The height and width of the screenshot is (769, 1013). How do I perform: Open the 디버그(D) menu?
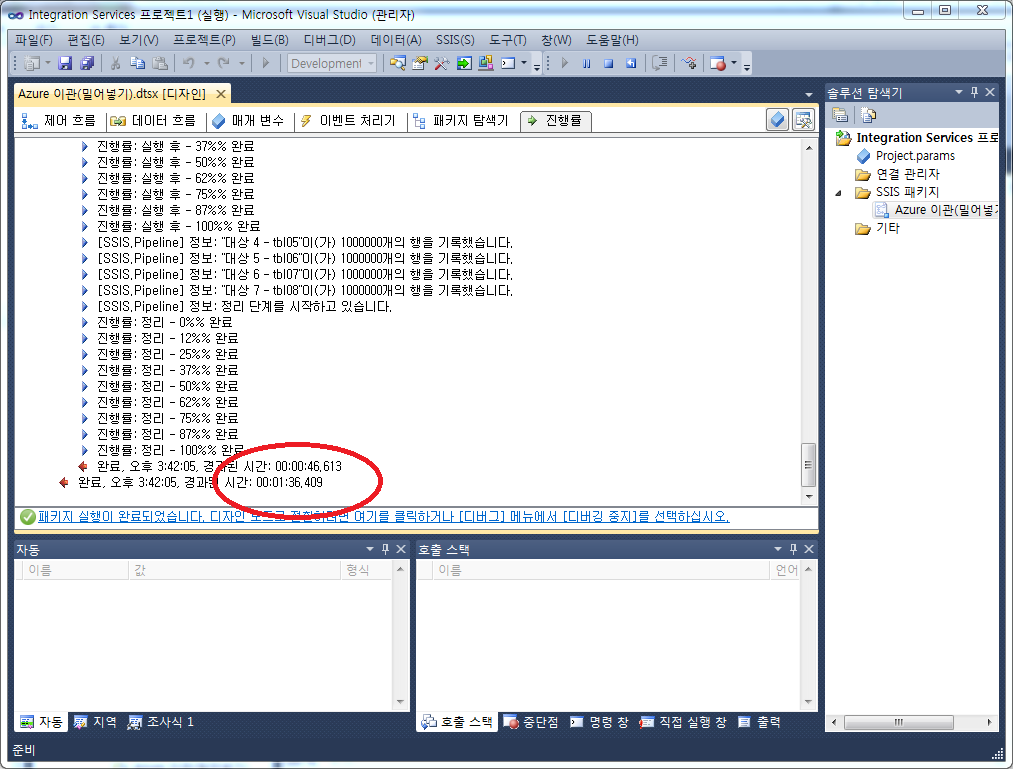tap(329, 40)
